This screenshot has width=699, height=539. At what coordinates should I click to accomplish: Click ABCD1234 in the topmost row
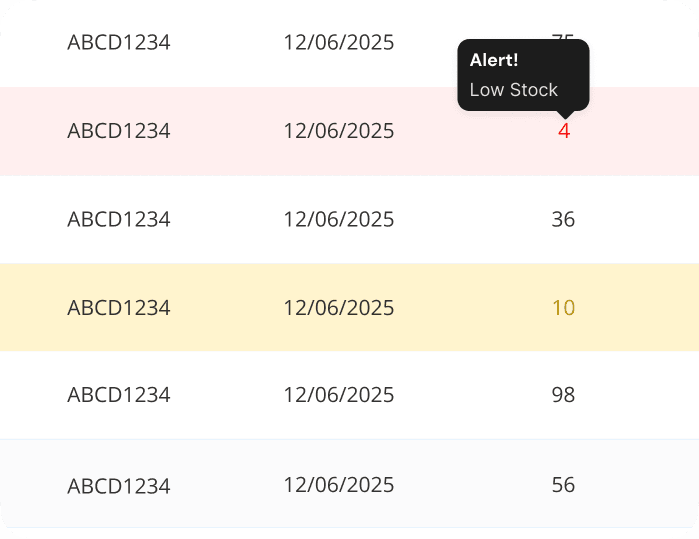(x=119, y=43)
